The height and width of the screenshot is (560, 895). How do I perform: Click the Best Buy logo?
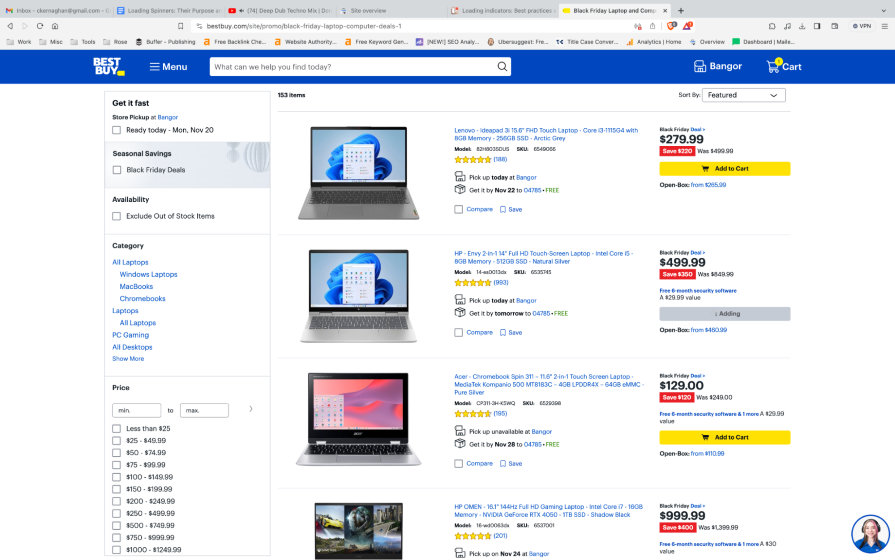click(x=108, y=66)
